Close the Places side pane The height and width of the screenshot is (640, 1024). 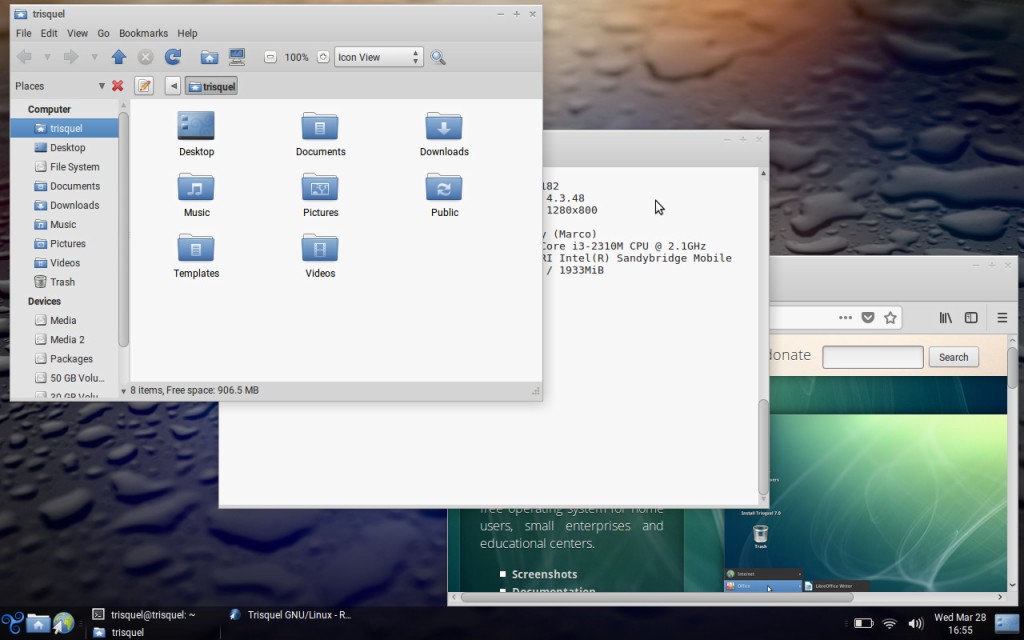pos(118,86)
